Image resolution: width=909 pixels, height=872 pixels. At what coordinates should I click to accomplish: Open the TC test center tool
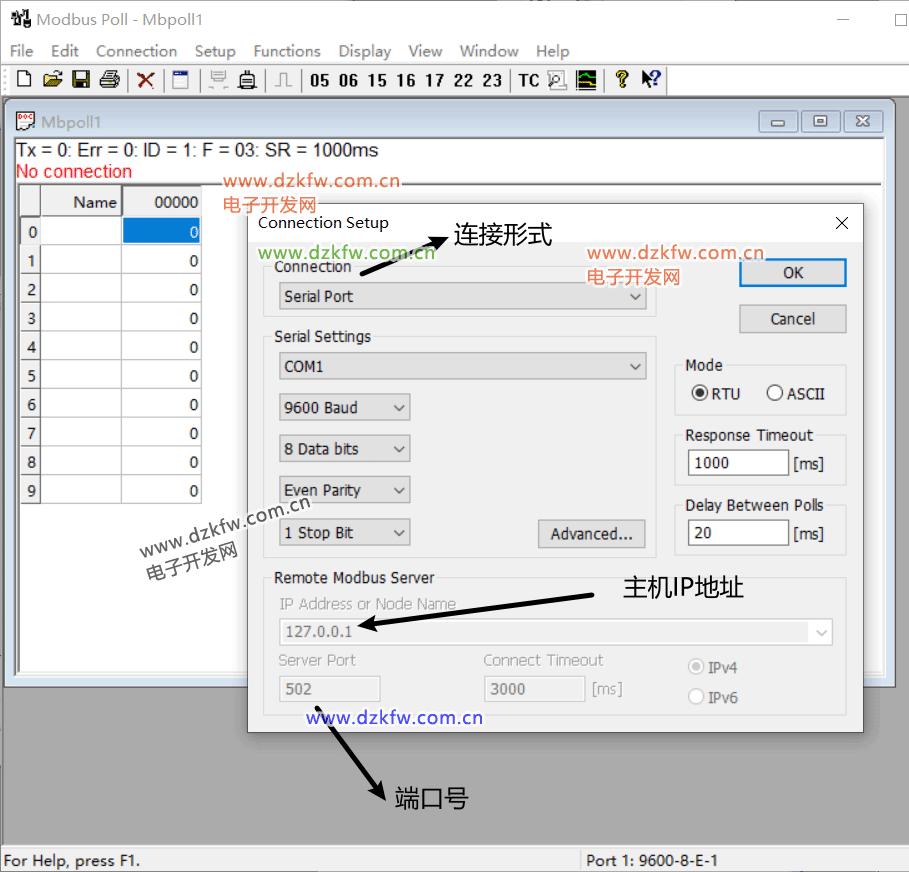click(x=528, y=80)
